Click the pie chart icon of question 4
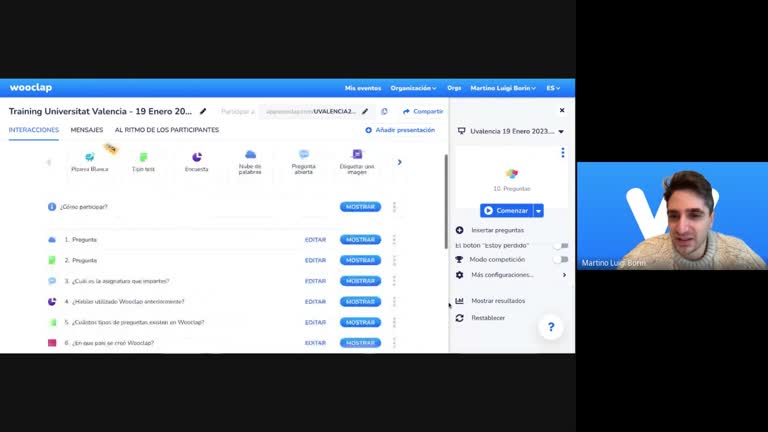 [x=52, y=302]
